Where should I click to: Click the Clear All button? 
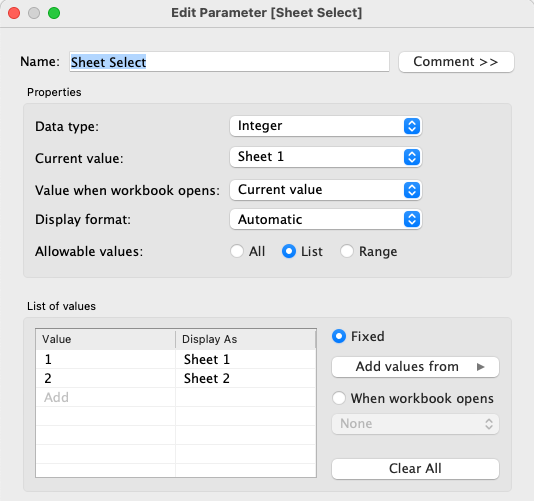(415, 469)
